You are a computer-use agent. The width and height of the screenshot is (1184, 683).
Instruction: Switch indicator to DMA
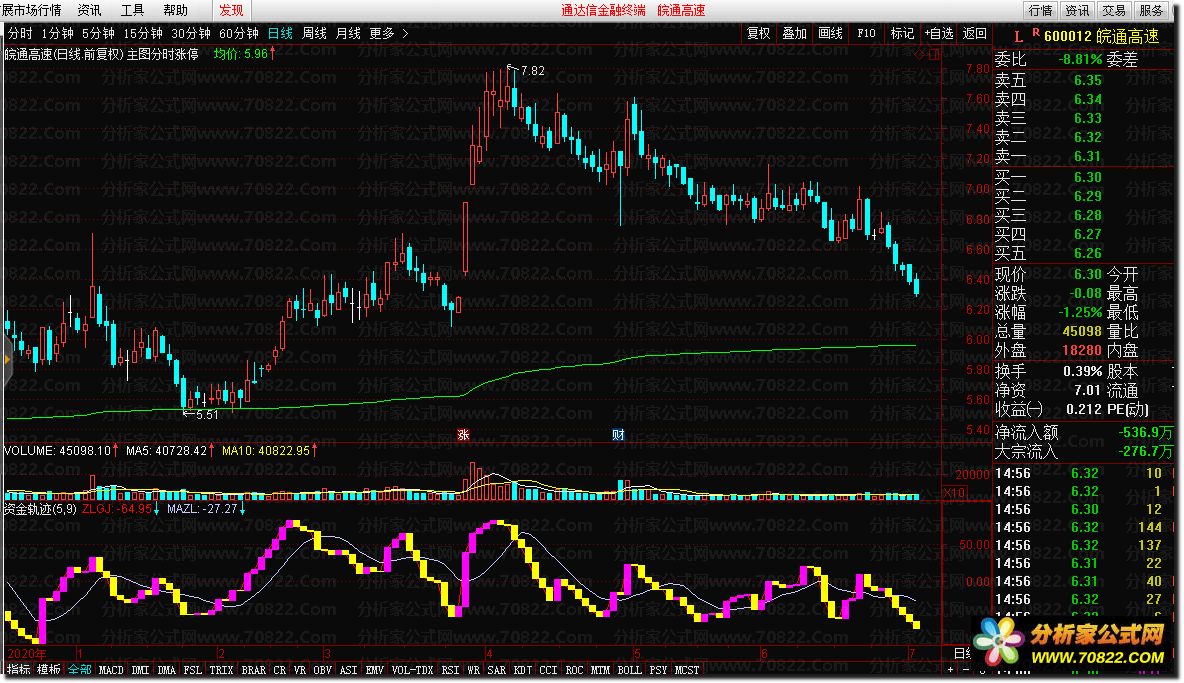(166, 669)
